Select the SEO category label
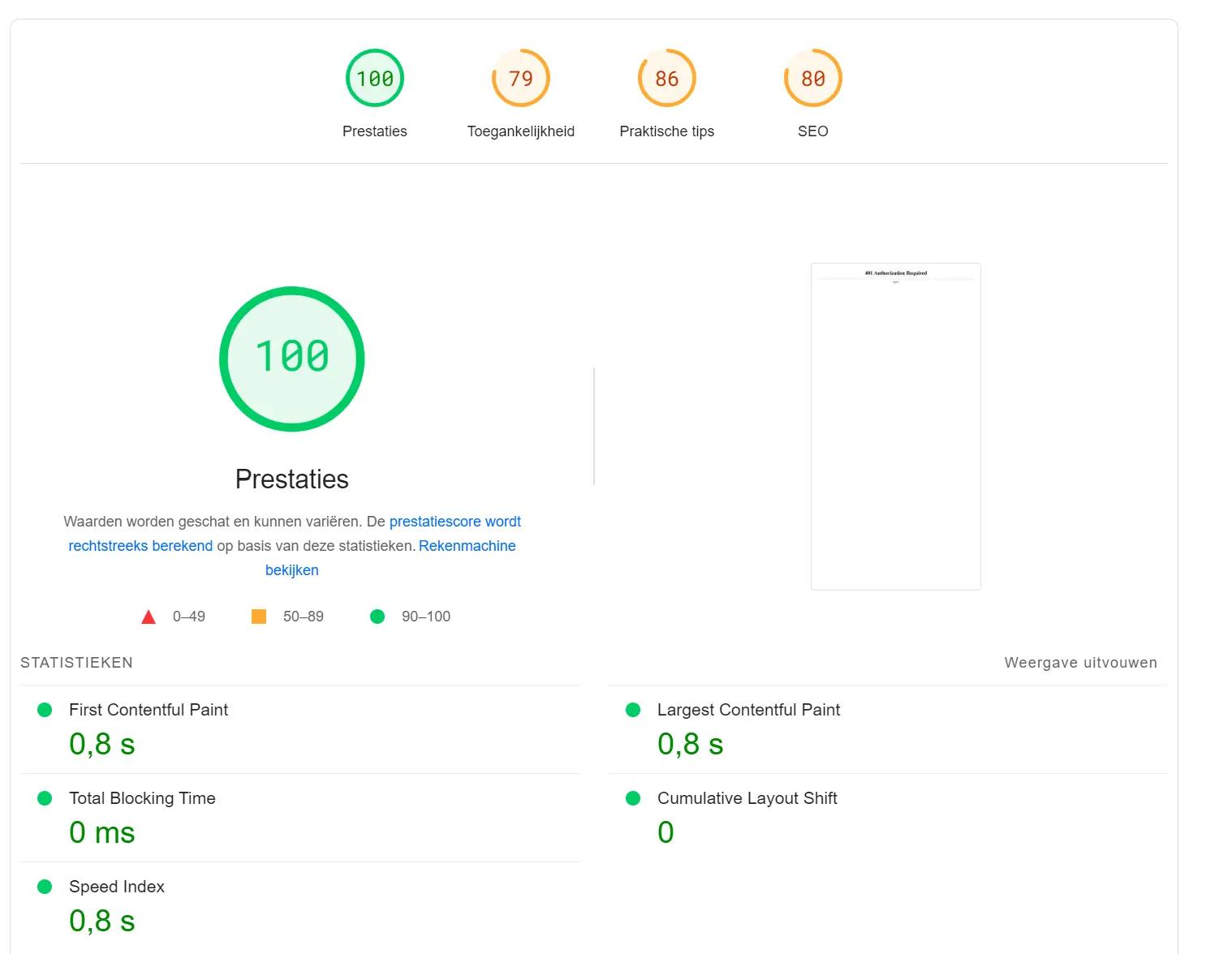 point(812,131)
